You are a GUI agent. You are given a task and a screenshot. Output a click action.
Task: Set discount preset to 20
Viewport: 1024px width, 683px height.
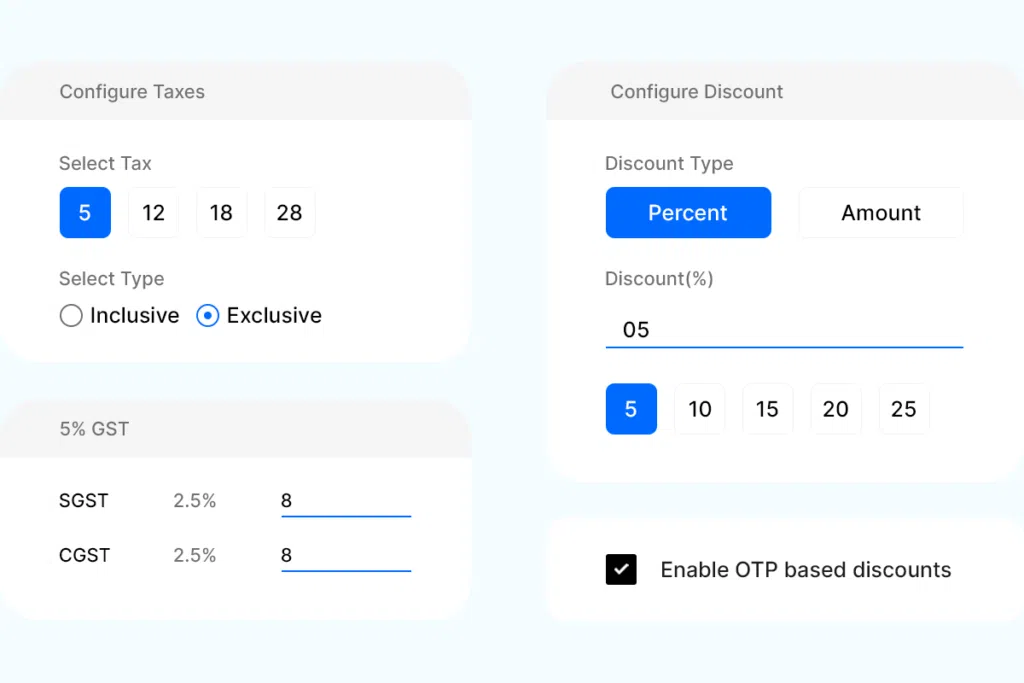point(835,409)
